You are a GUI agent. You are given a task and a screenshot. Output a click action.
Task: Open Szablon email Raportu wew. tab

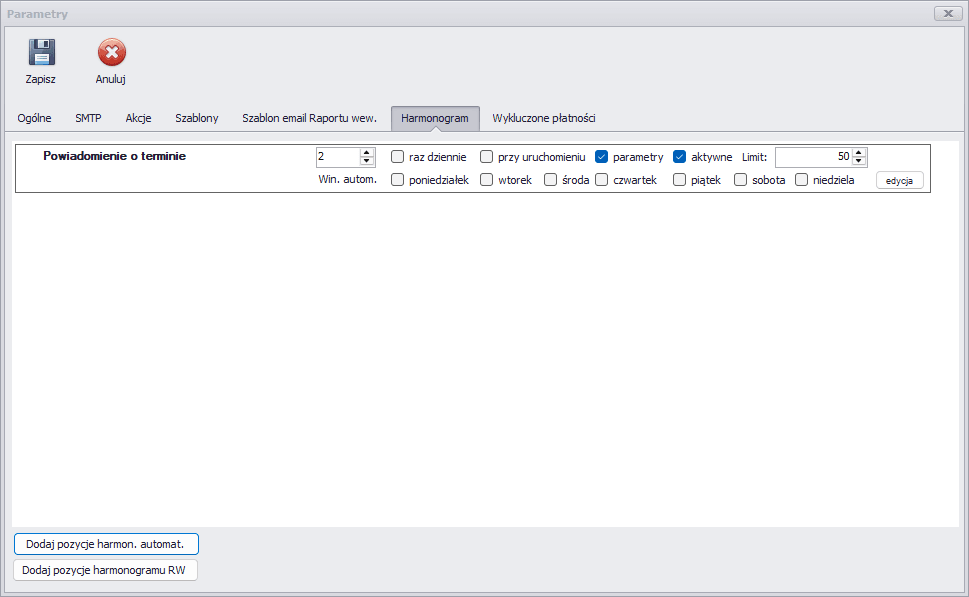tap(309, 118)
